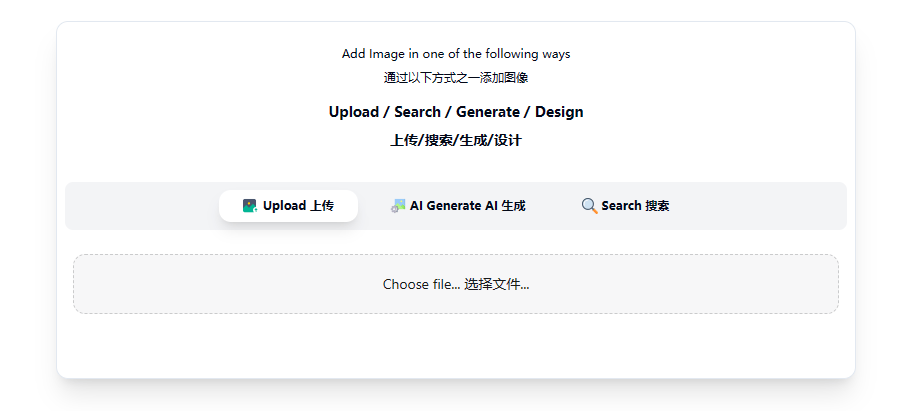
Task: Click the Choose file... 选择文件... field
Action: click(456, 284)
